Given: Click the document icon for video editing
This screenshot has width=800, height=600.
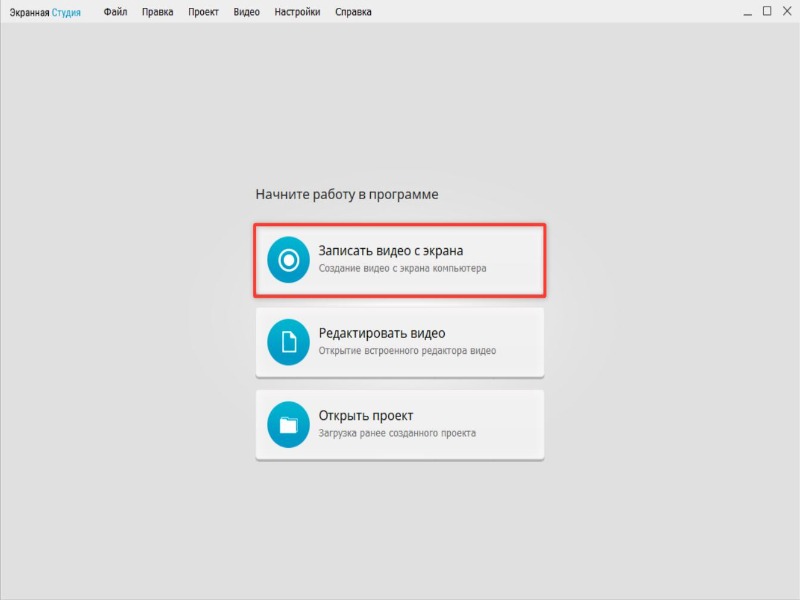Looking at the screenshot, I should coord(288,343).
